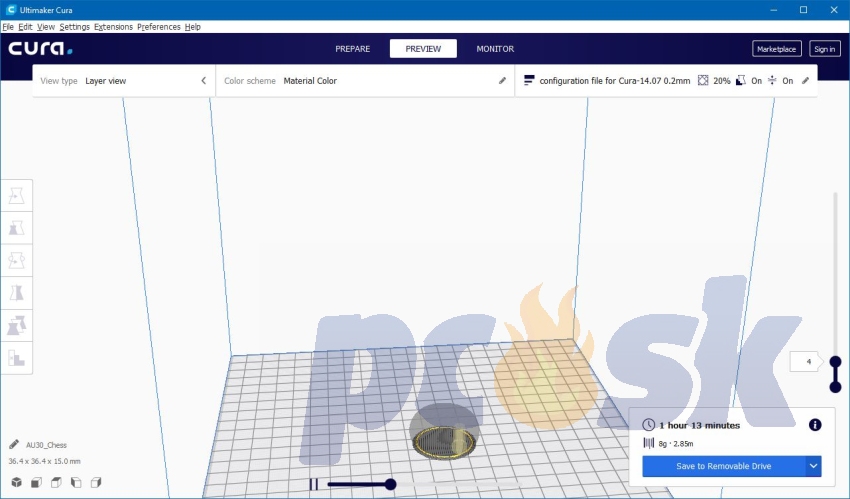Click the 36.4 x 36.4 x 15.0 mm dimensions
This screenshot has width=850, height=499.
pyautogui.click(x=44, y=461)
